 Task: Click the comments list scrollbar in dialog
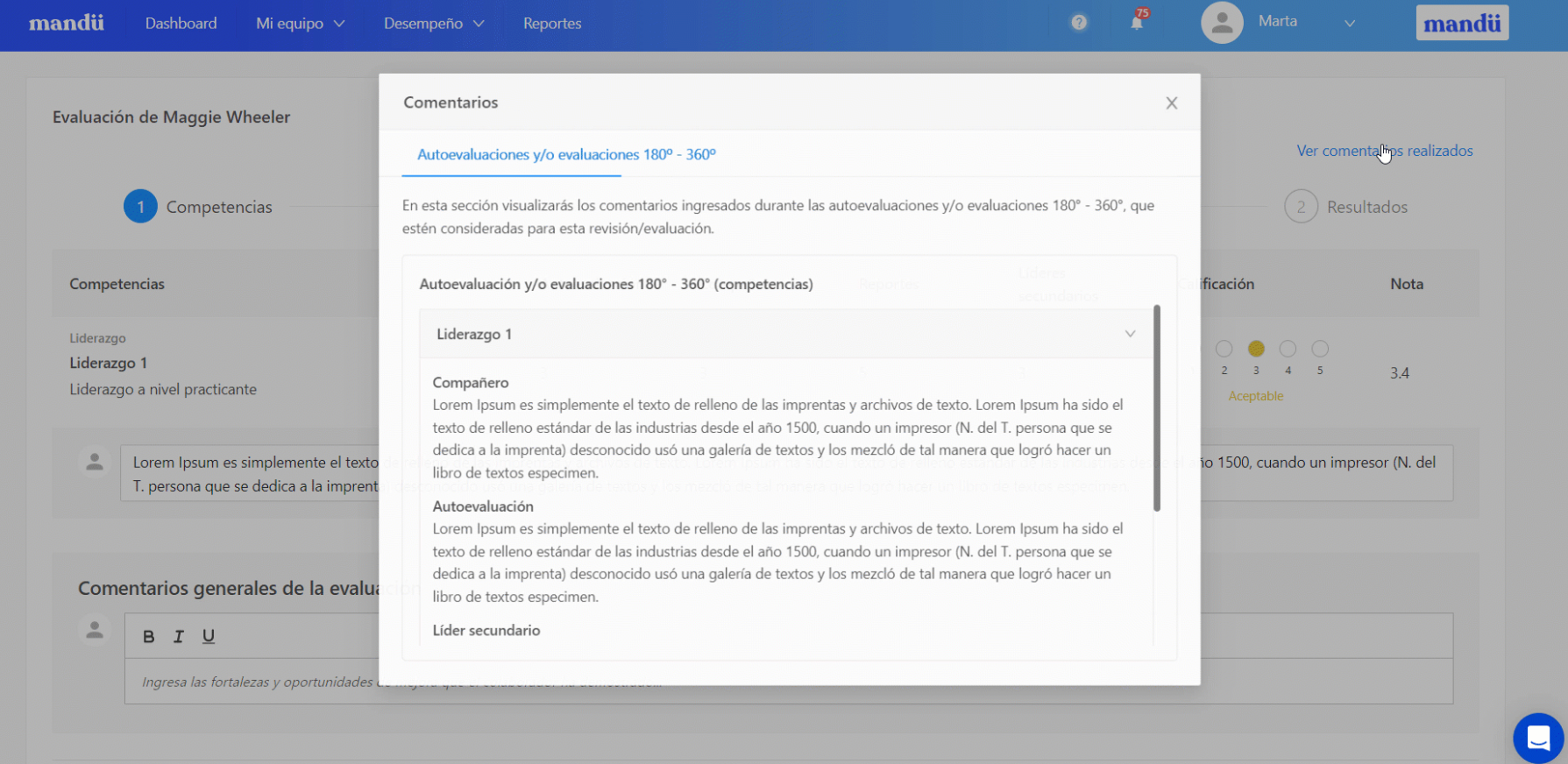tap(1157, 408)
